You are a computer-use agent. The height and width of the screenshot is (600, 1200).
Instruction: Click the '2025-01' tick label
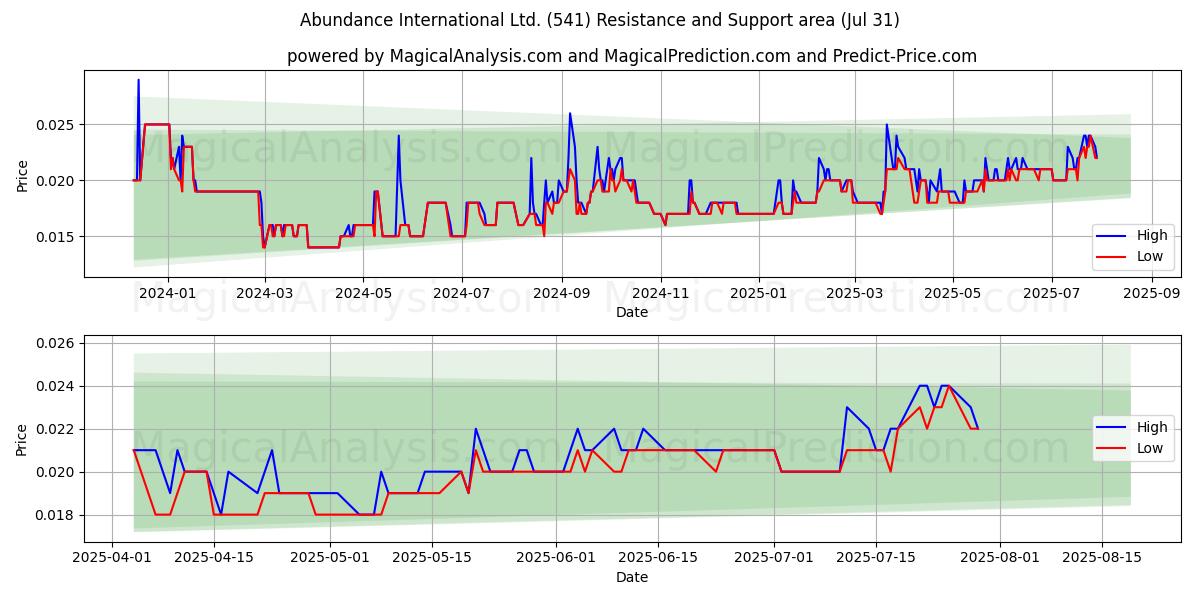(758, 293)
